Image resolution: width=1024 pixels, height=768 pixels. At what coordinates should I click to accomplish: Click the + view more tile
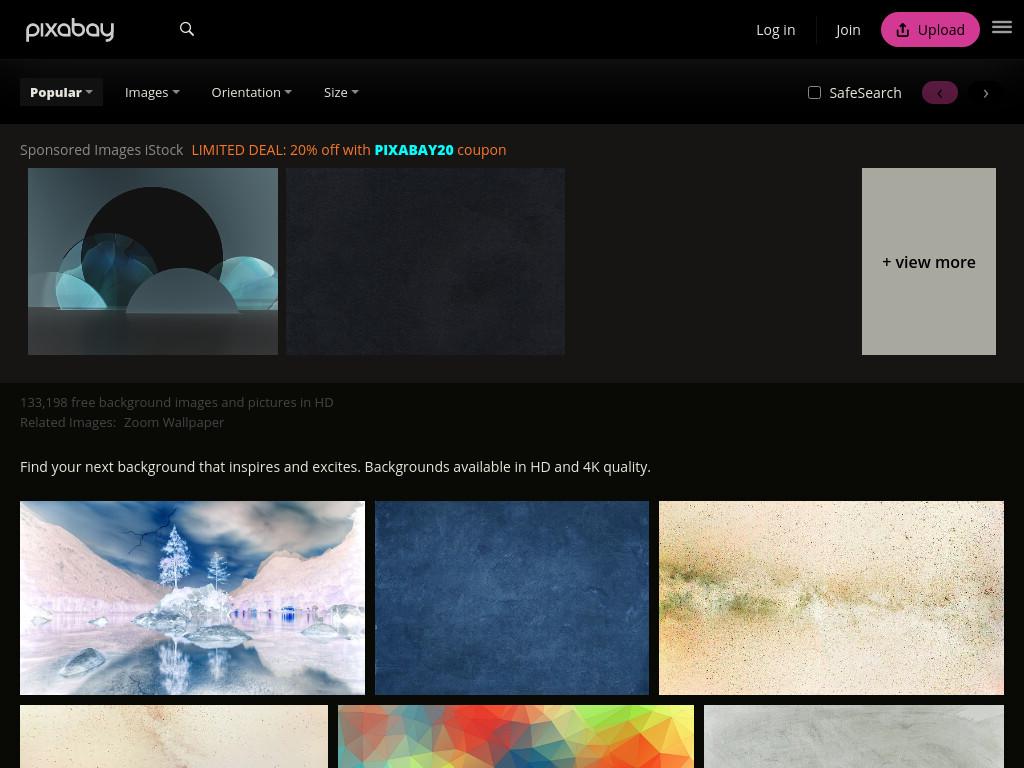pyautogui.click(x=929, y=262)
